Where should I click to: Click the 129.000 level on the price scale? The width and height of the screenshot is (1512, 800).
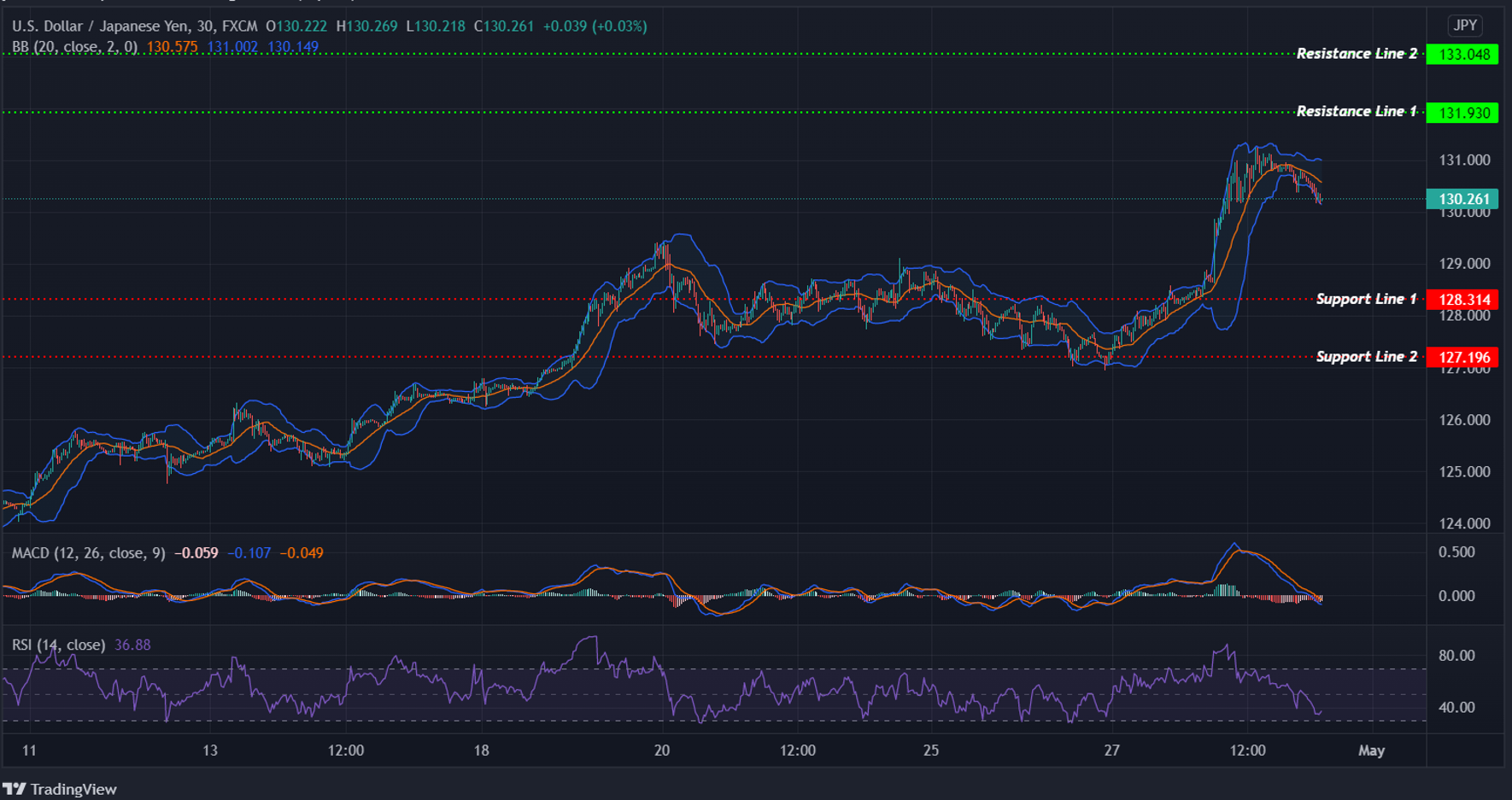(1464, 264)
